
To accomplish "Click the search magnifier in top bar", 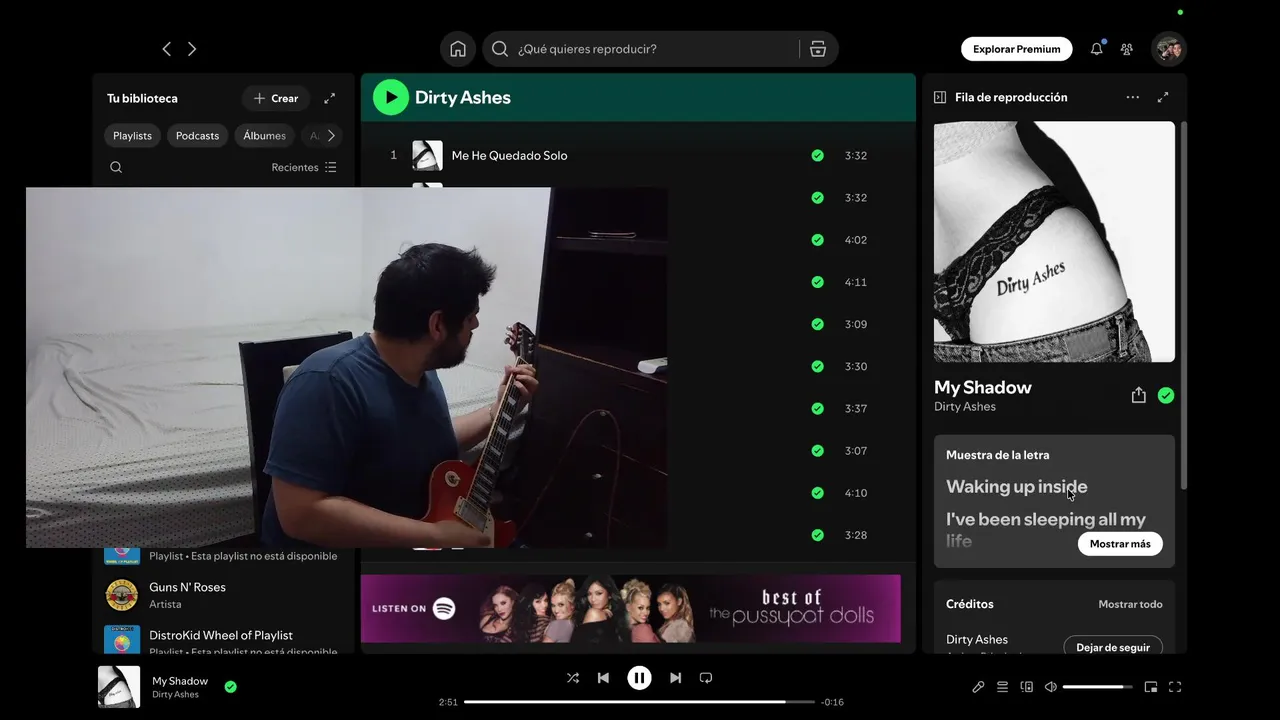I will coord(500,49).
